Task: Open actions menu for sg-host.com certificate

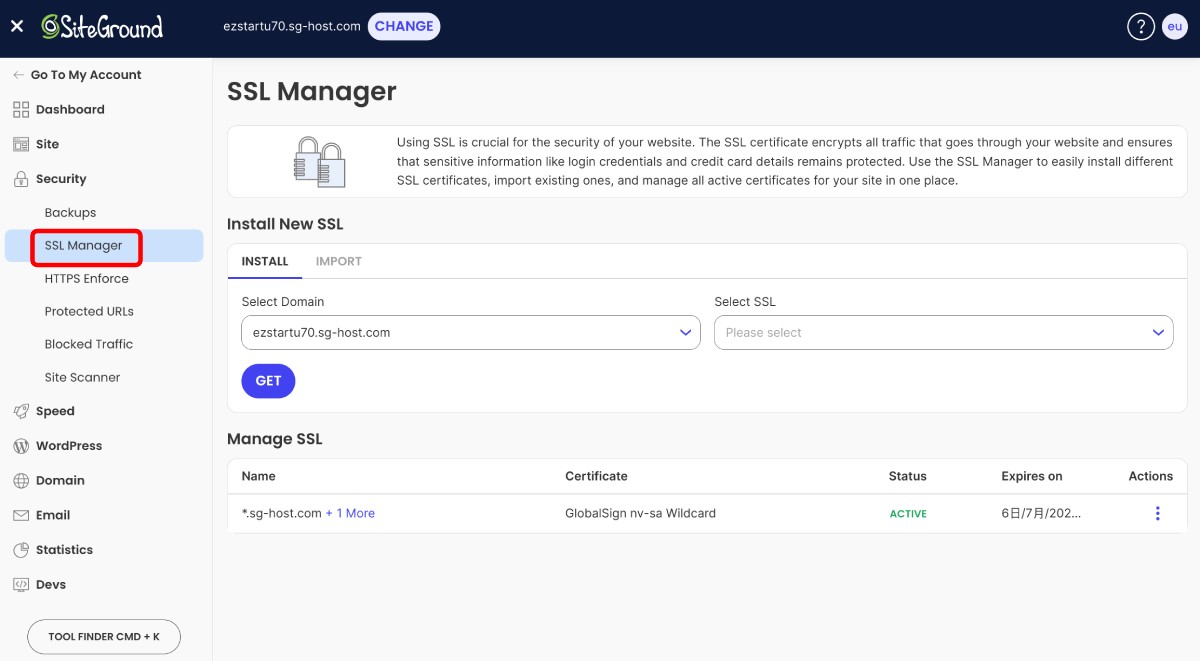Action: pyautogui.click(x=1157, y=513)
